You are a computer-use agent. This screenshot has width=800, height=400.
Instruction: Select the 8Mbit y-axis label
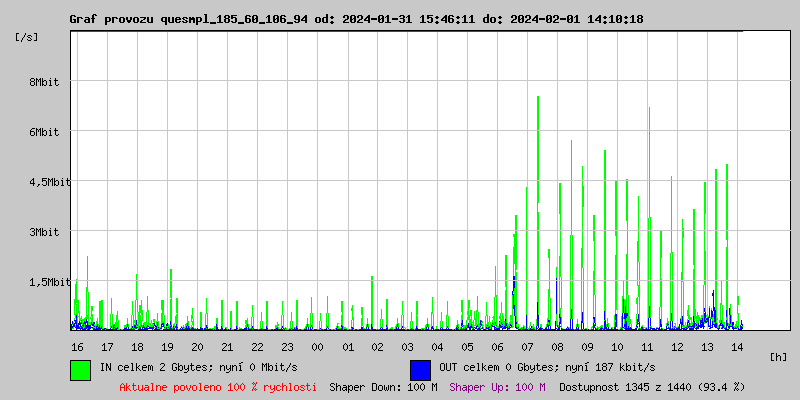pyautogui.click(x=45, y=82)
